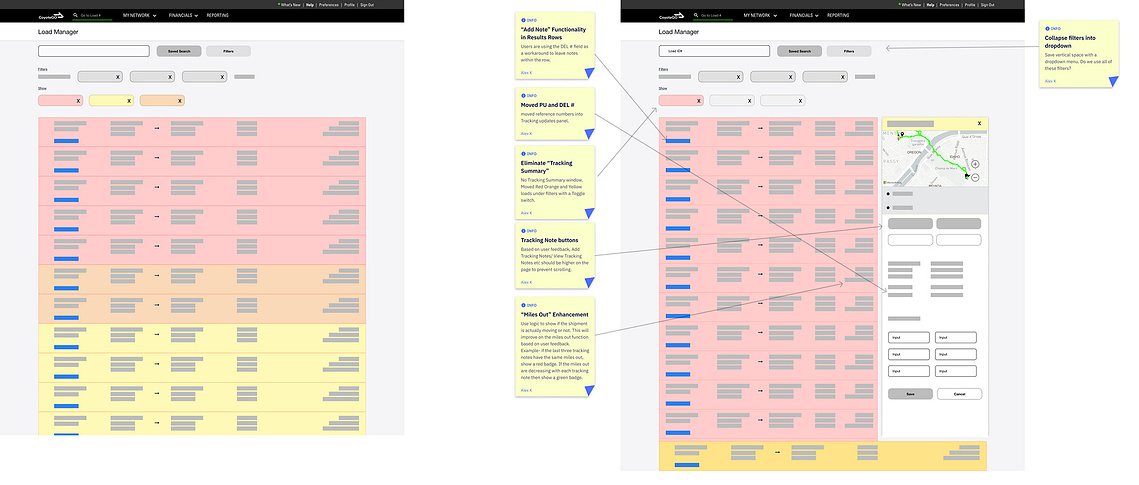Click Alex K on the Eliminate "Tracking Summary" note
Image resolution: width=1139 pixels, height=485 pixels.
[526, 213]
